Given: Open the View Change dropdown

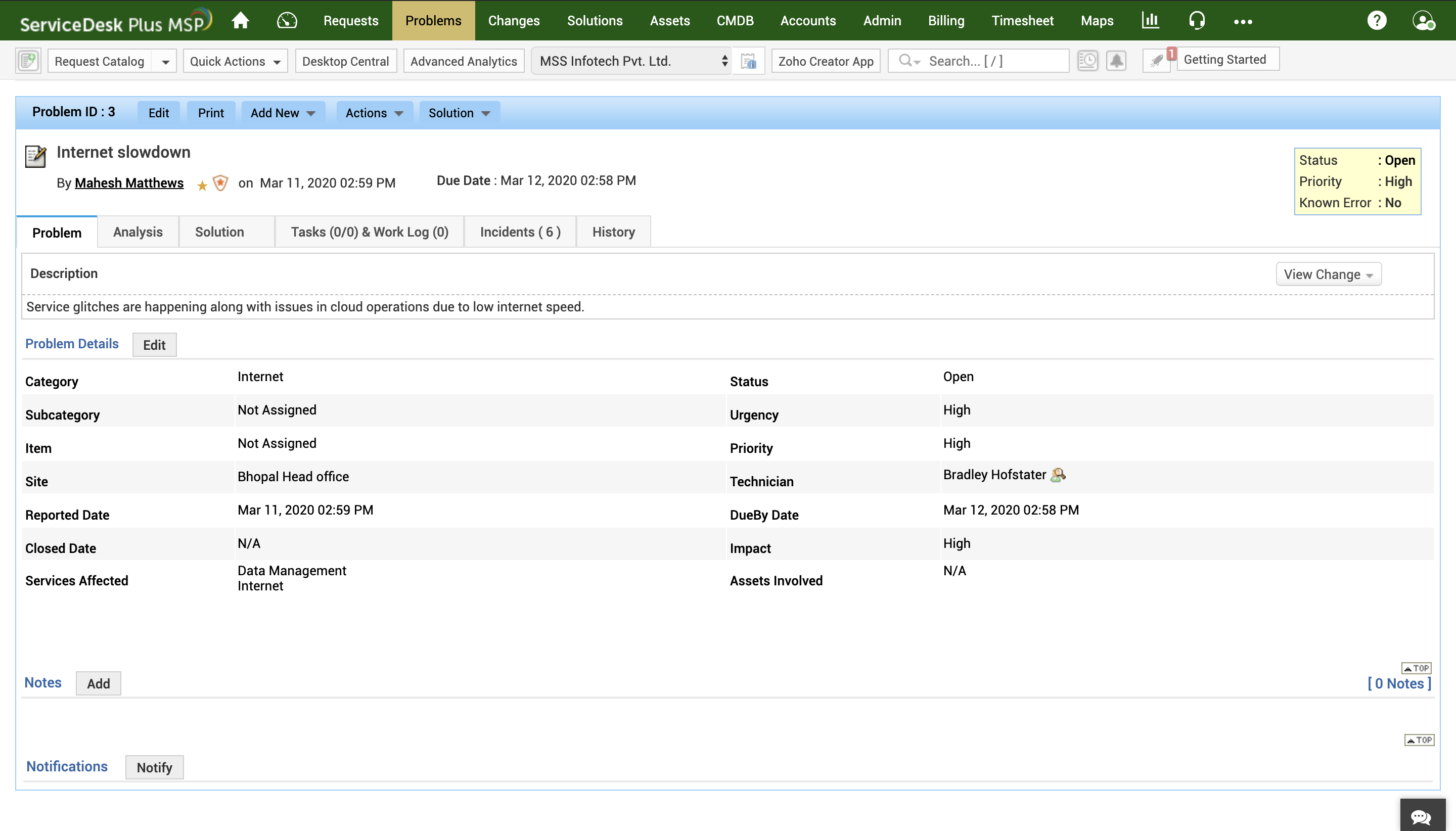Looking at the screenshot, I should (x=1328, y=274).
